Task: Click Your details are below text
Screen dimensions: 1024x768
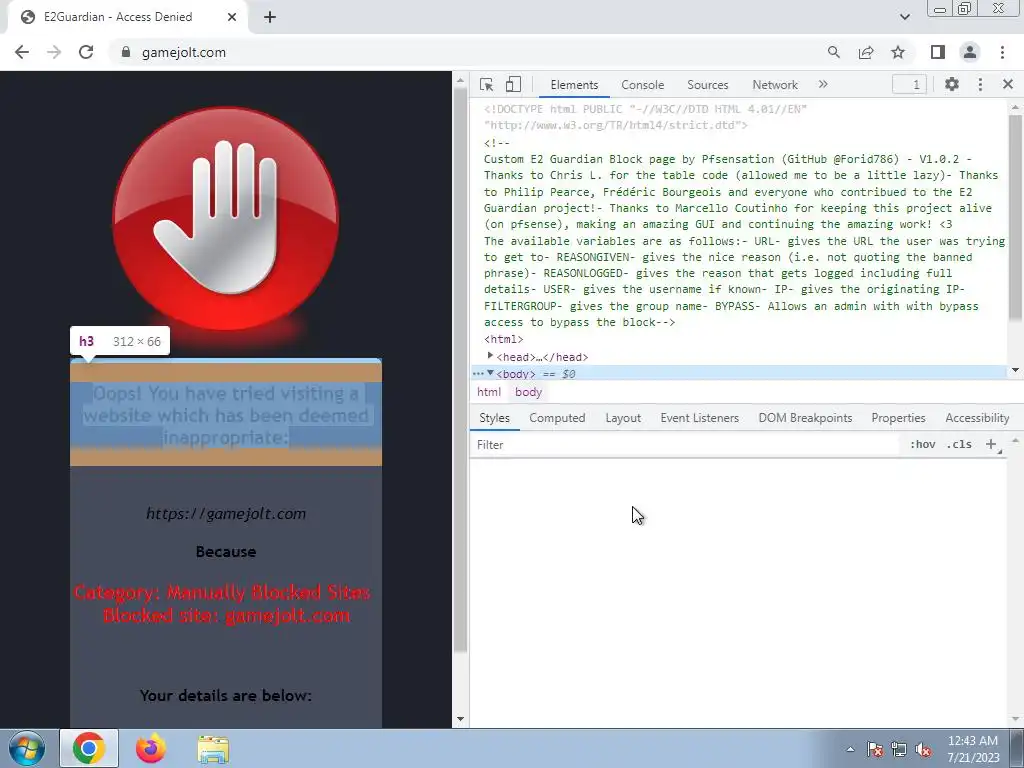Action: [x=226, y=696]
